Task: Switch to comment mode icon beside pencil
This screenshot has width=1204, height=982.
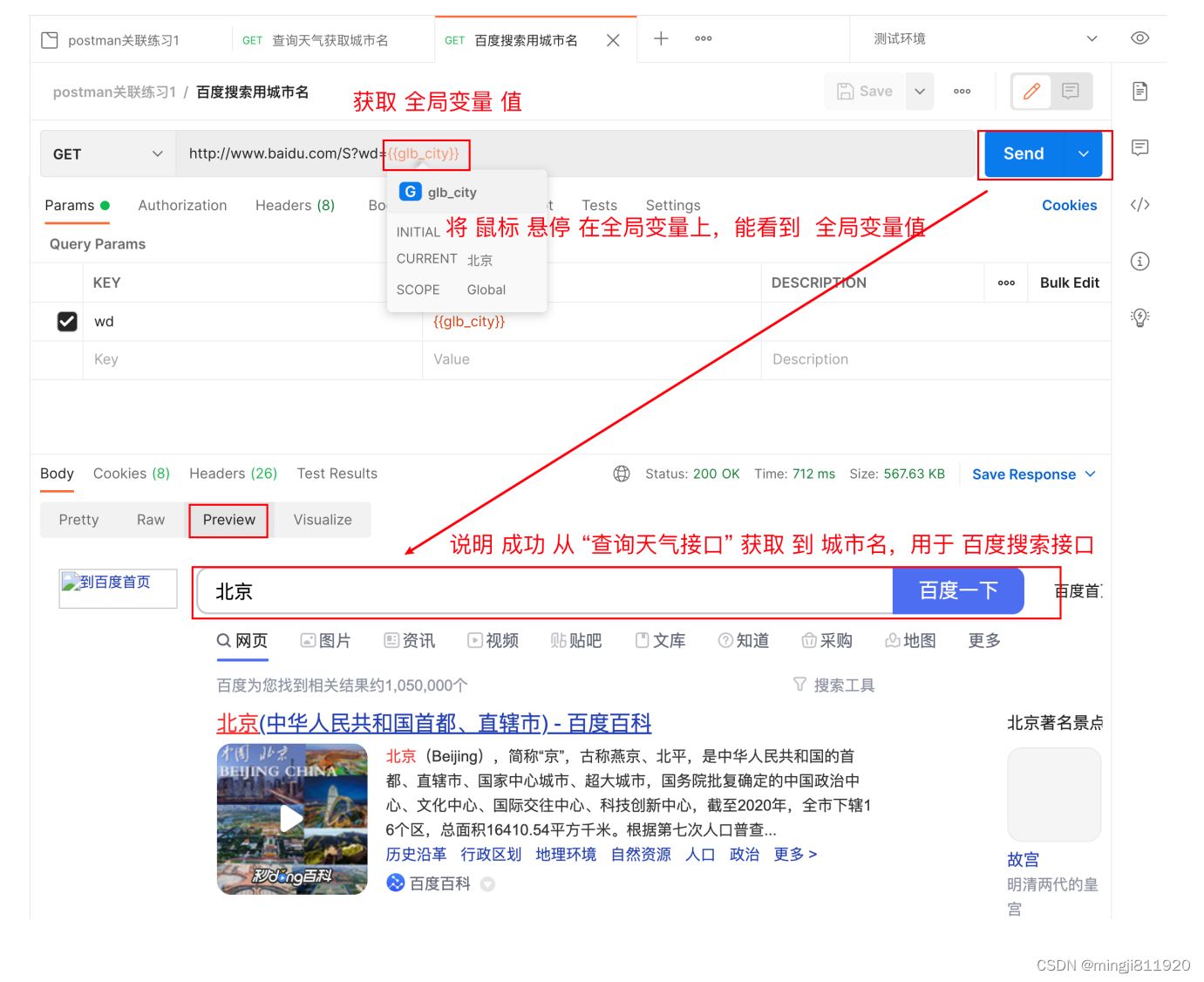Action: coord(1071,92)
